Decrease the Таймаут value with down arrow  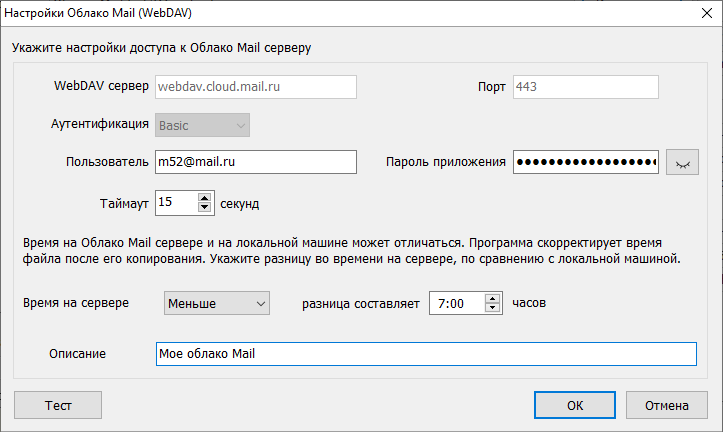click(205, 208)
